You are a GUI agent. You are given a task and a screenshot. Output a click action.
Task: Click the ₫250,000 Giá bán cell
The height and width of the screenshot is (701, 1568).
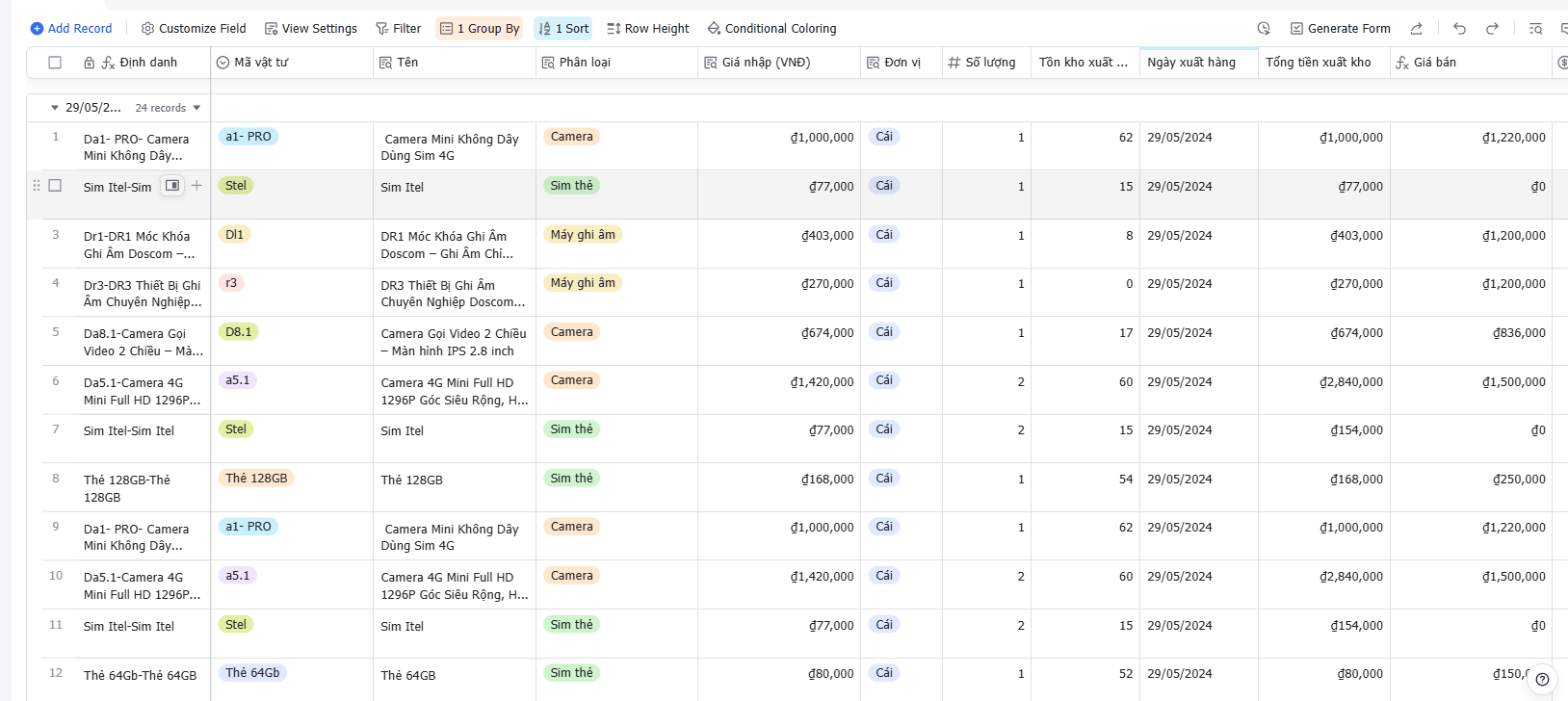pyautogui.click(x=1471, y=487)
